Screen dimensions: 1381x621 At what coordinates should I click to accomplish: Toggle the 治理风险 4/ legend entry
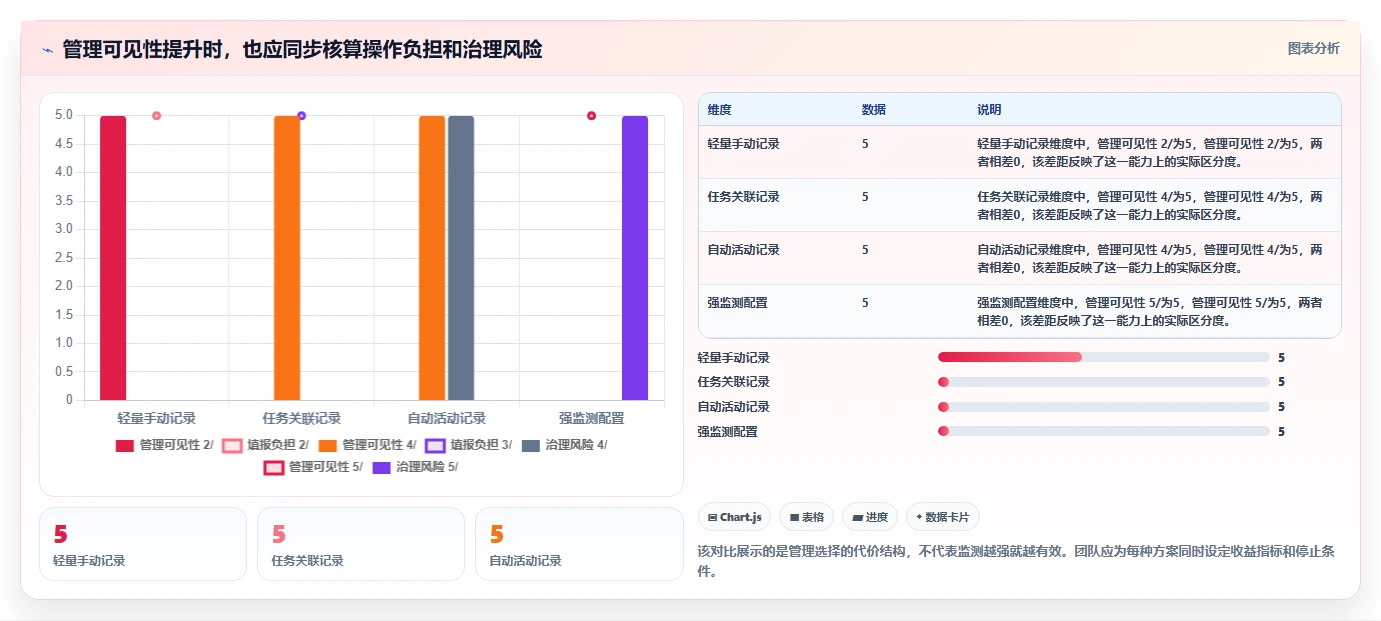click(564, 445)
